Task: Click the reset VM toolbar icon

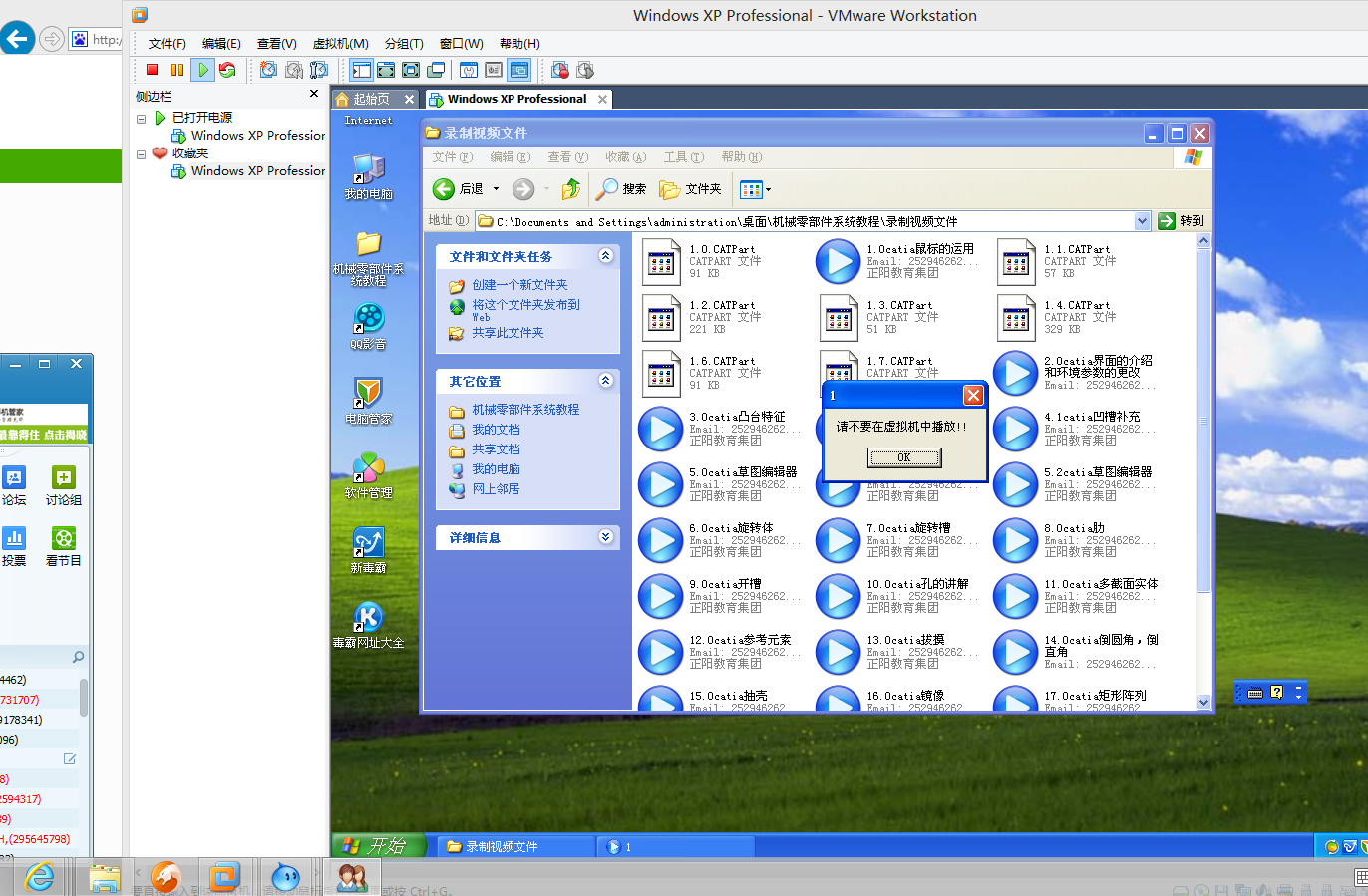Action: pyautogui.click(x=227, y=70)
